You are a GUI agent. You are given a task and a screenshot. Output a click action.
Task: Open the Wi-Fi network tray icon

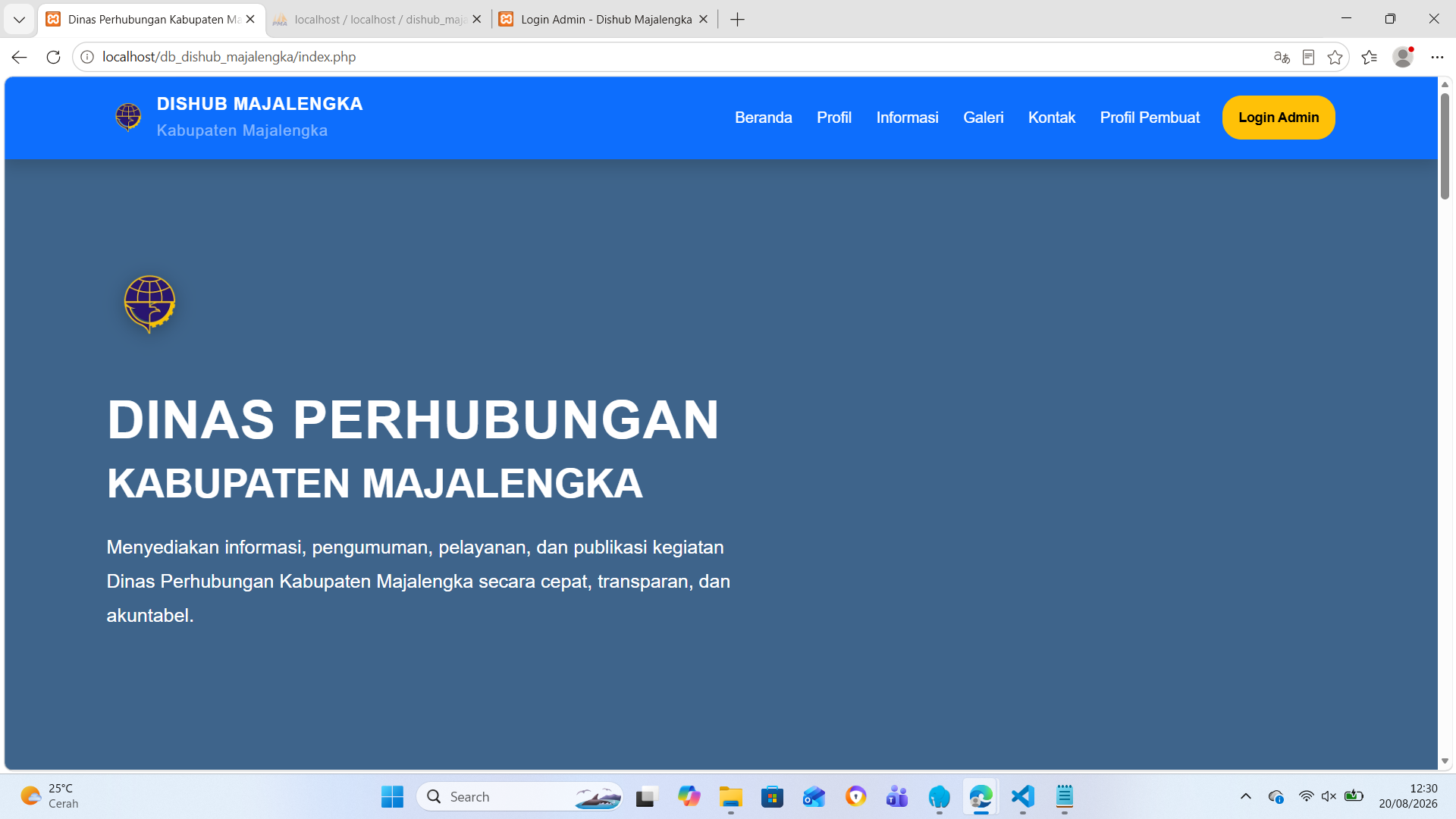click(1306, 796)
